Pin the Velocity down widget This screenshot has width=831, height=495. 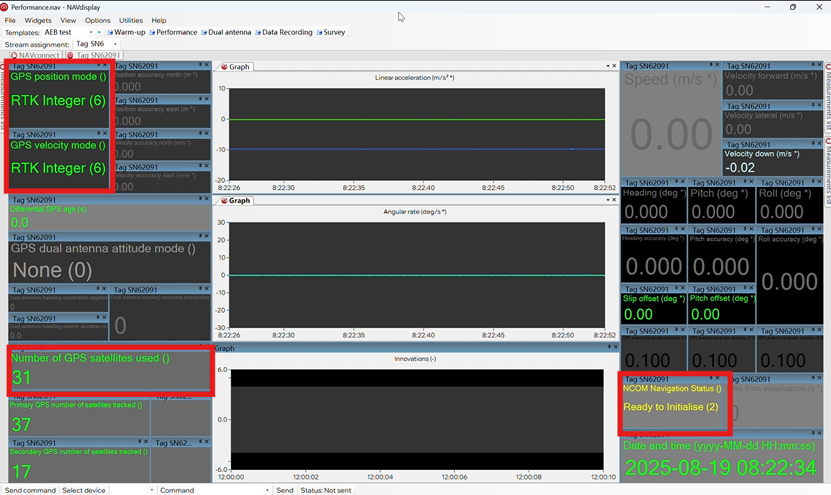pos(813,143)
